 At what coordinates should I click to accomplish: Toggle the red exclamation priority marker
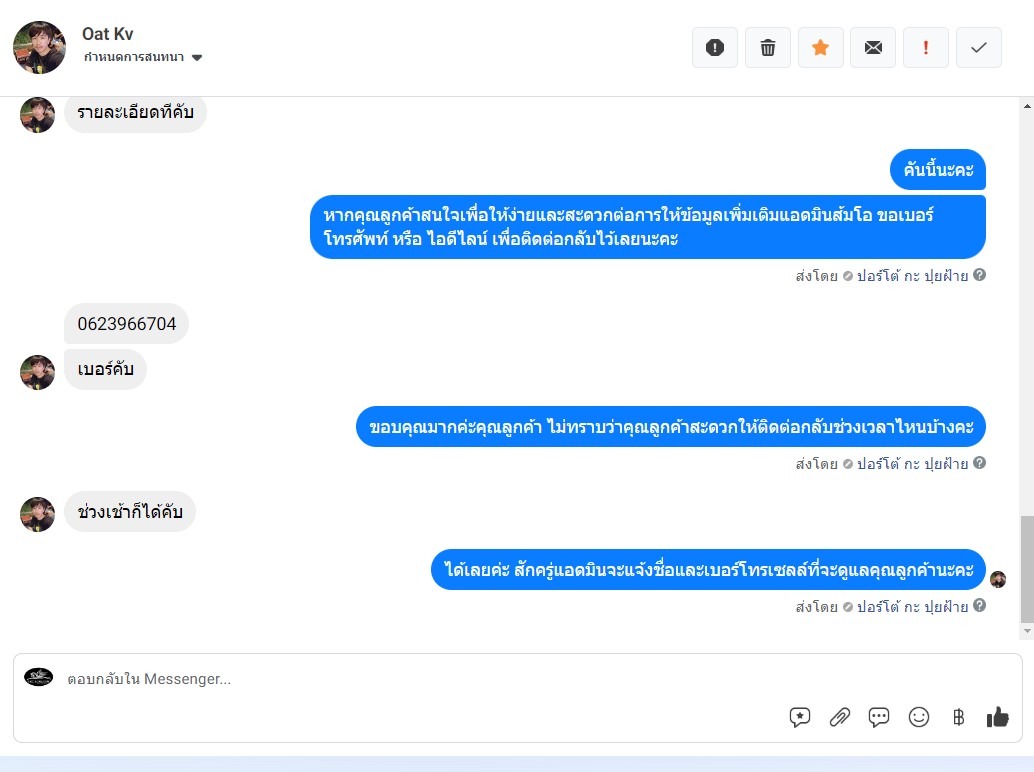tap(926, 47)
